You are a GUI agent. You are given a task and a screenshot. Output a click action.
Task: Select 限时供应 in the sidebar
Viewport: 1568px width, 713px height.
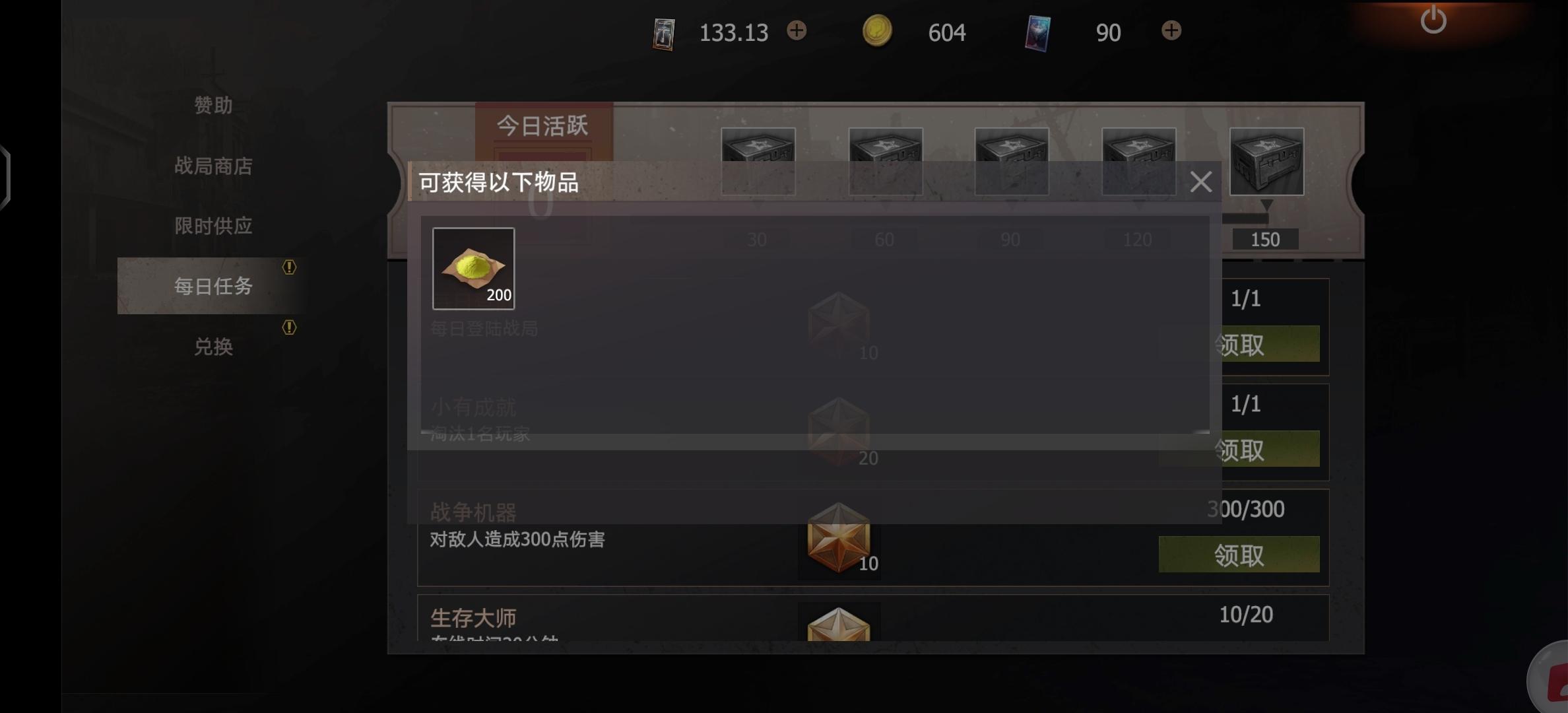pos(213,226)
